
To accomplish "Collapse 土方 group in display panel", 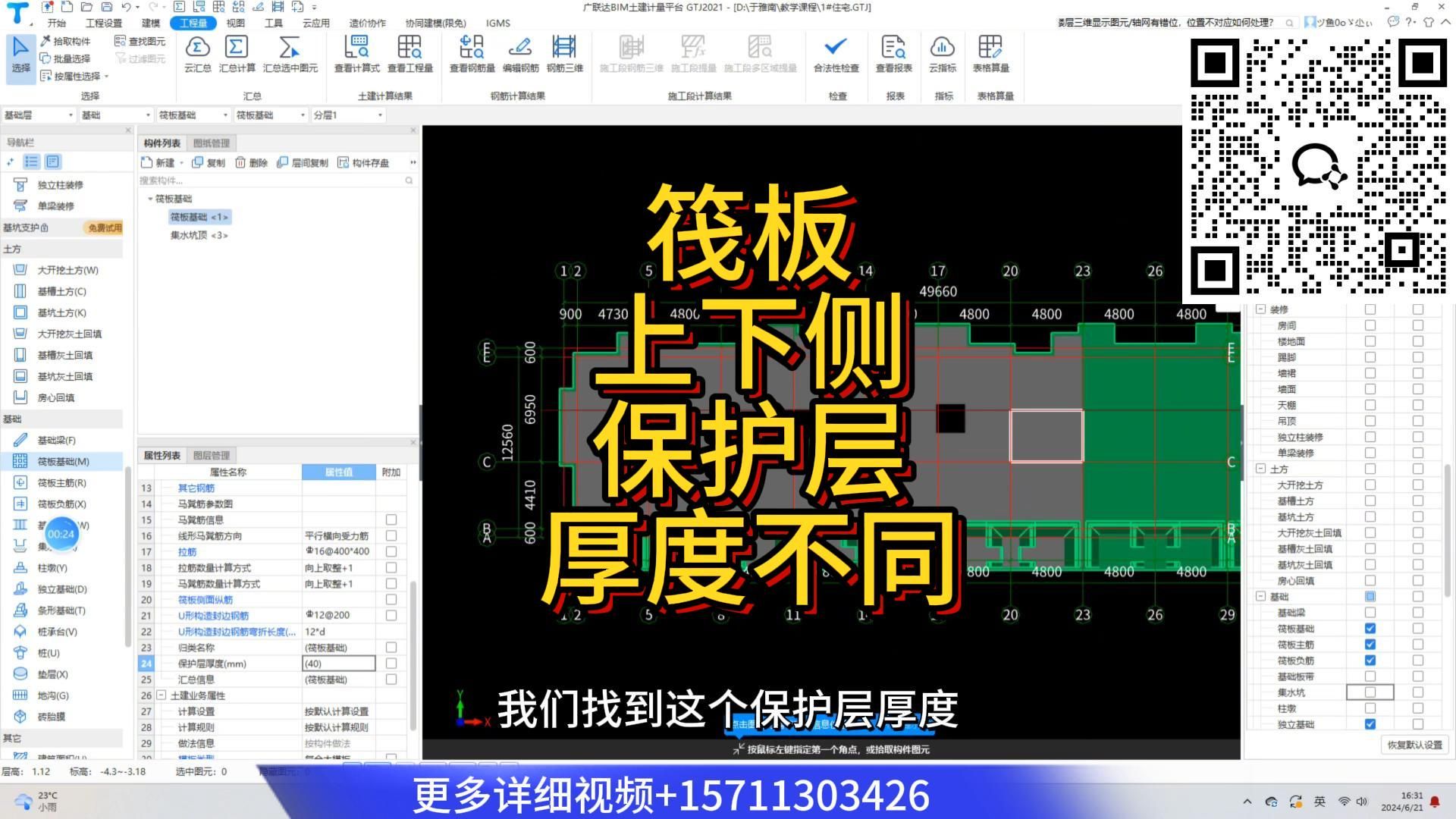I will coord(1260,469).
